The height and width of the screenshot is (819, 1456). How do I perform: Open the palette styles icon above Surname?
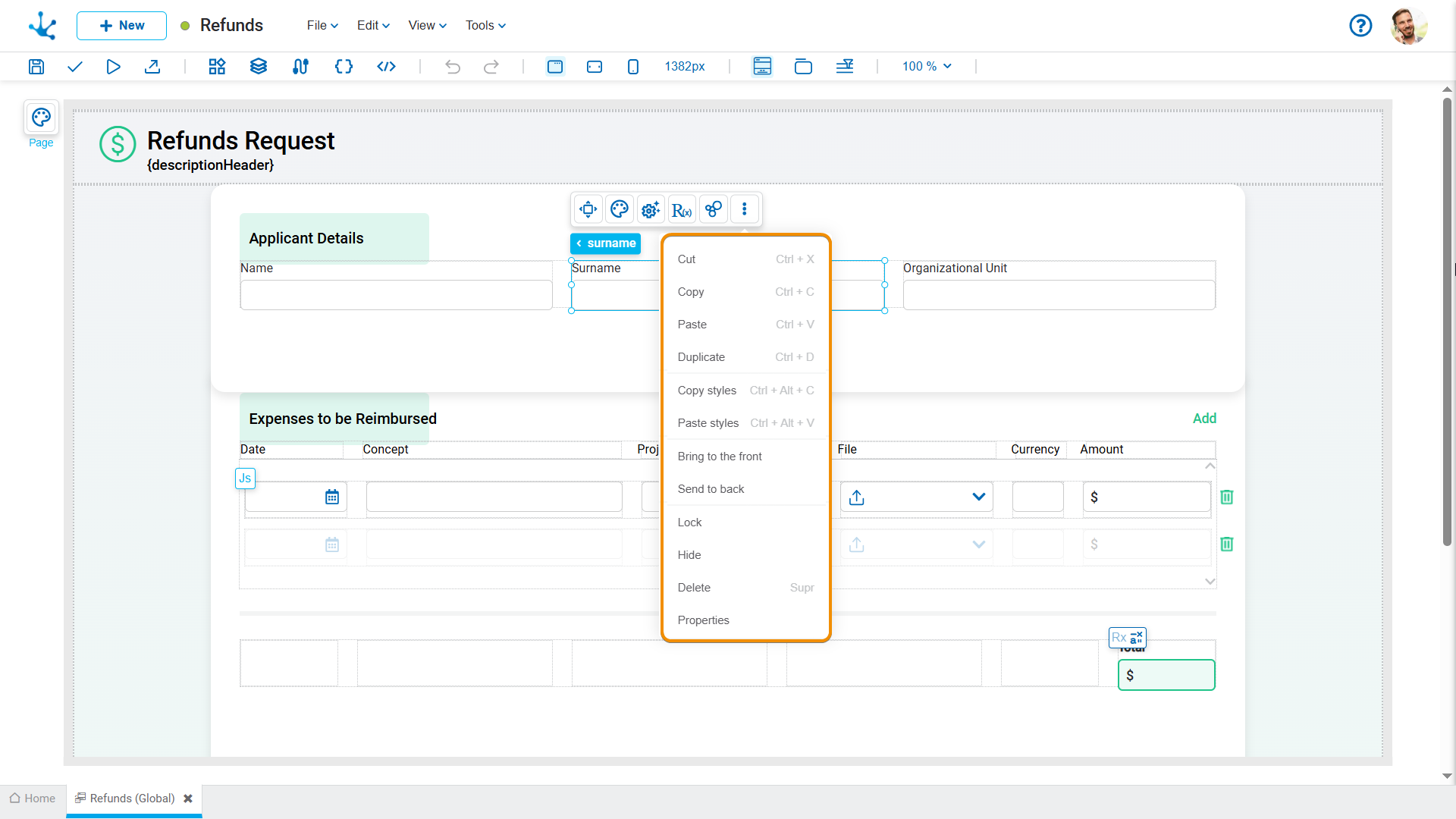[x=620, y=209]
